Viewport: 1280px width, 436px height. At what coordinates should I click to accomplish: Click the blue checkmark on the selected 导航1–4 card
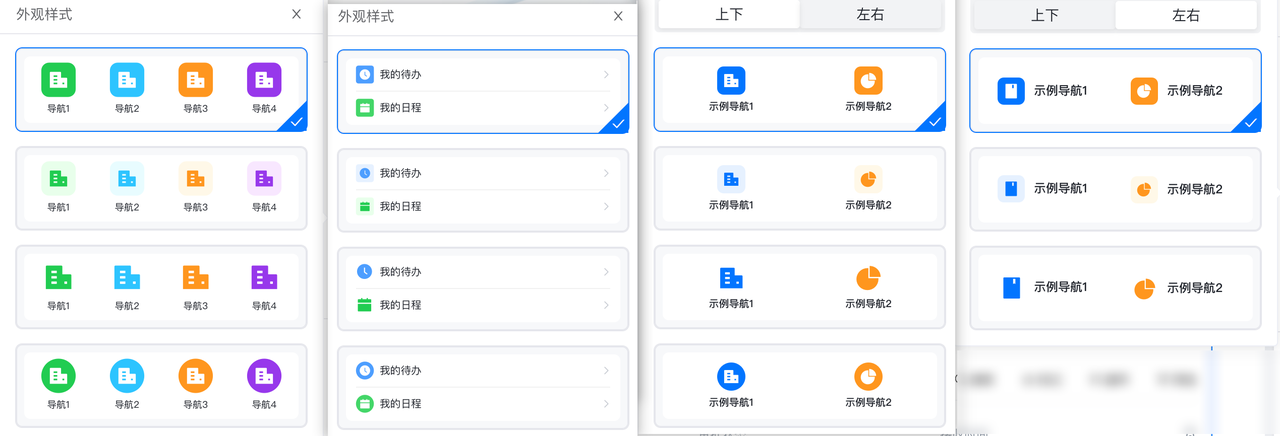click(296, 122)
